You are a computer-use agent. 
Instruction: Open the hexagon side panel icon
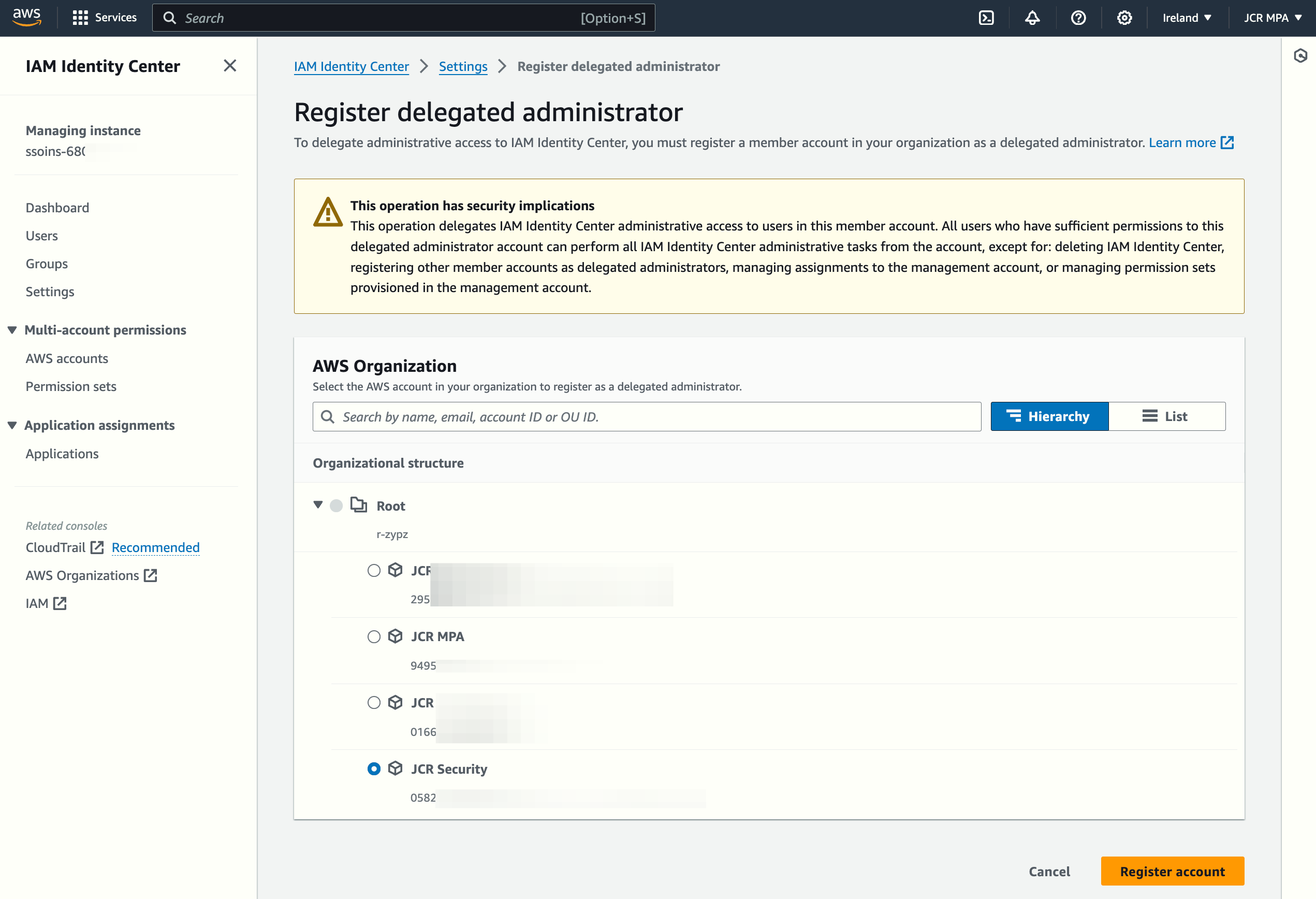(1300, 55)
